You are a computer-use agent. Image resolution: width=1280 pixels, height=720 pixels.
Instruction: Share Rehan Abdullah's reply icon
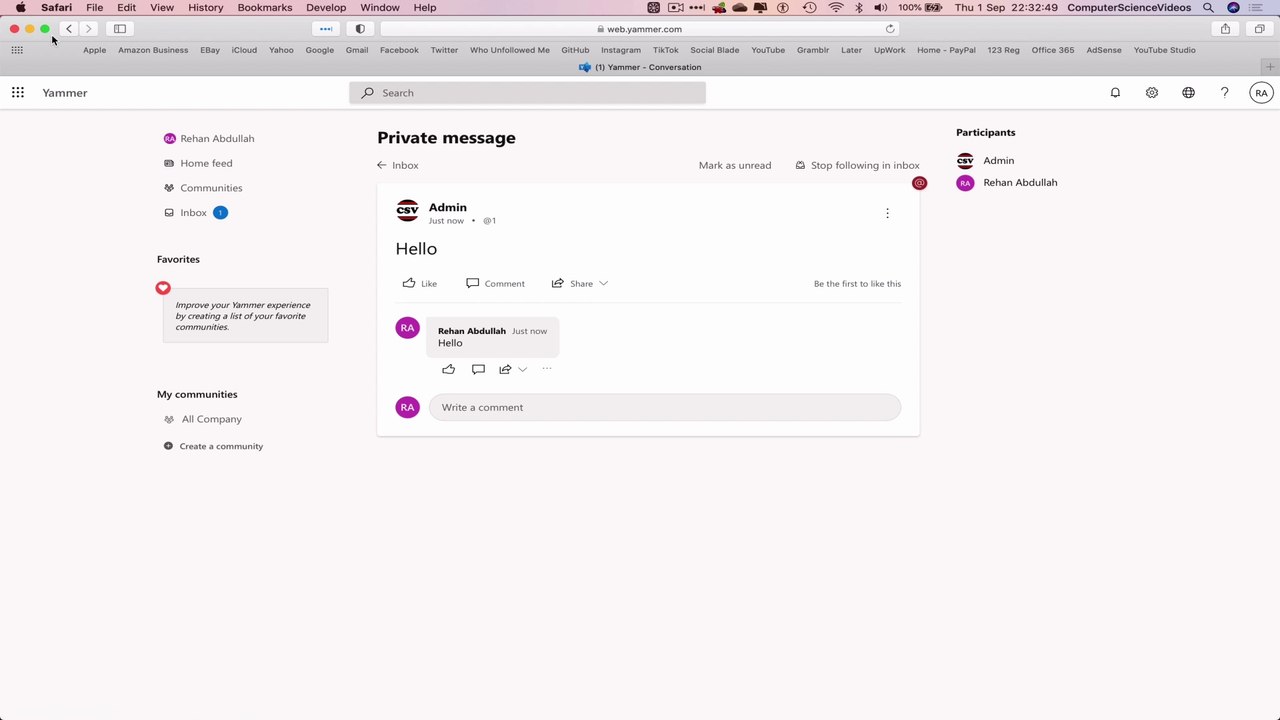505,369
